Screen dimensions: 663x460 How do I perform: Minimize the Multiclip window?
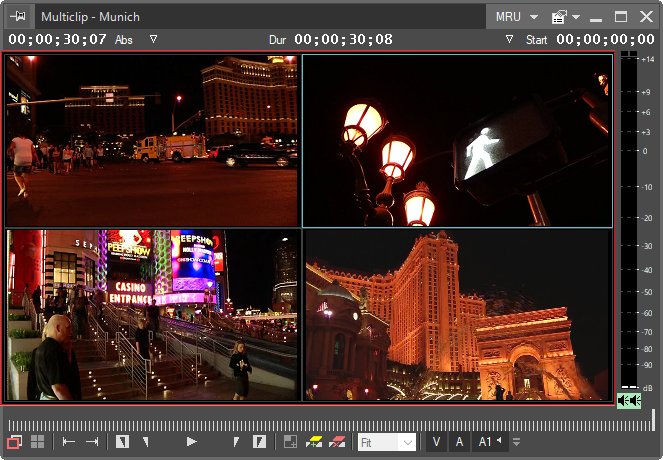(596, 18)
